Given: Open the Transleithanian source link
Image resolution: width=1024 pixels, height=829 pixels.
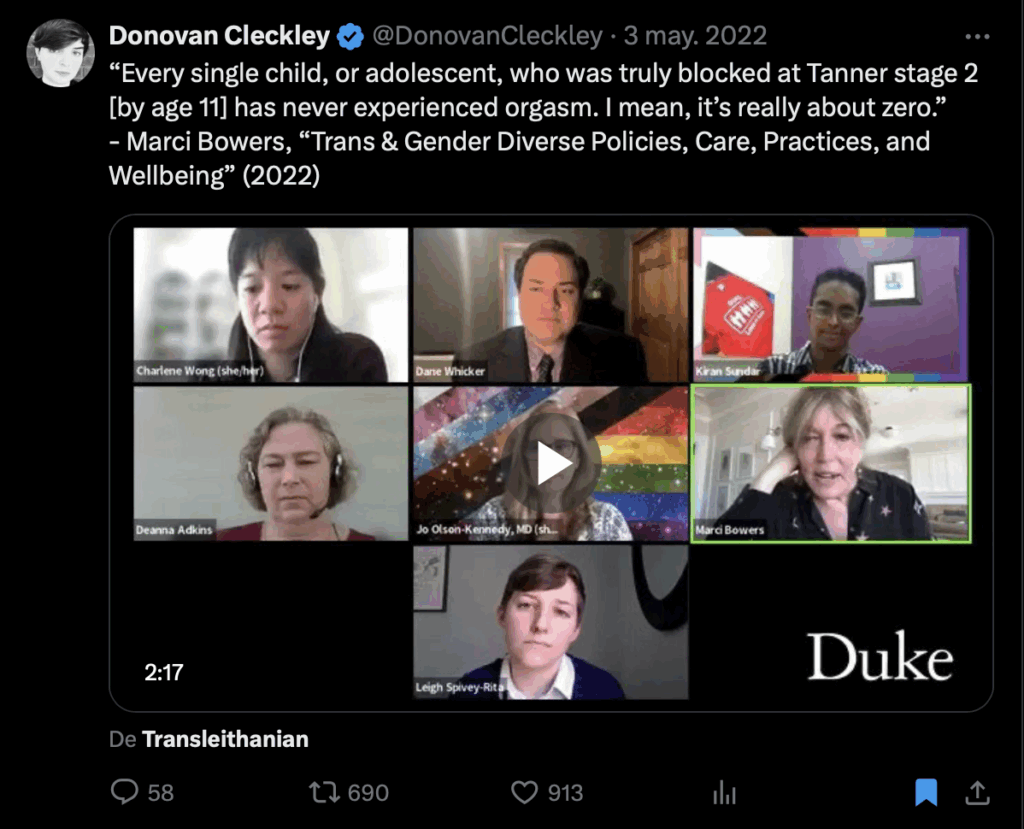Looking at the screenshot, I should pos(225,739).
